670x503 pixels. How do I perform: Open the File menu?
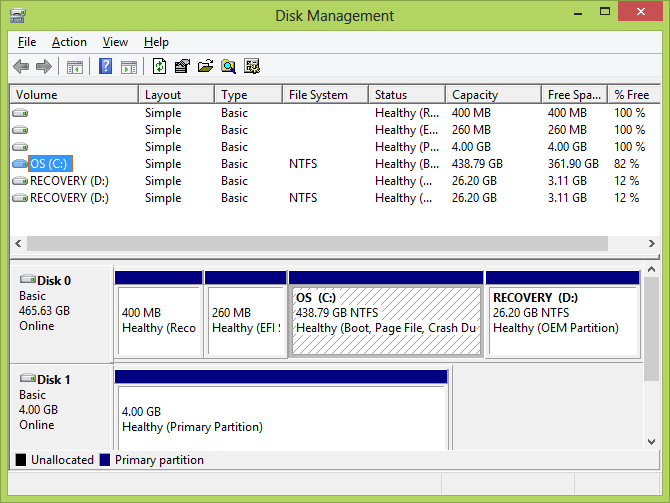(x=27, y=42)
